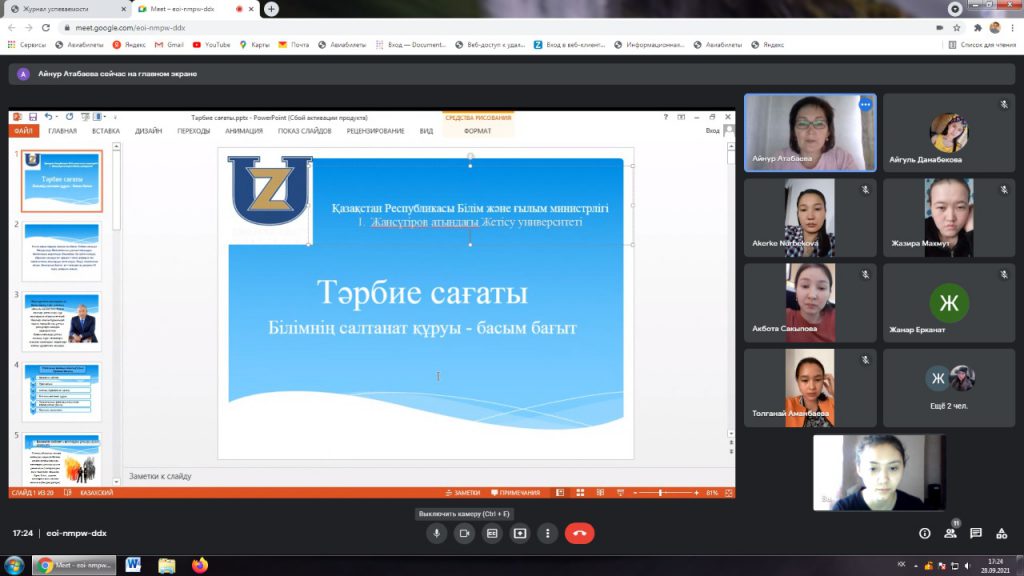Bookmark this page with the star icon
This screenshot has width=1024, height=576.
(957, 28)
